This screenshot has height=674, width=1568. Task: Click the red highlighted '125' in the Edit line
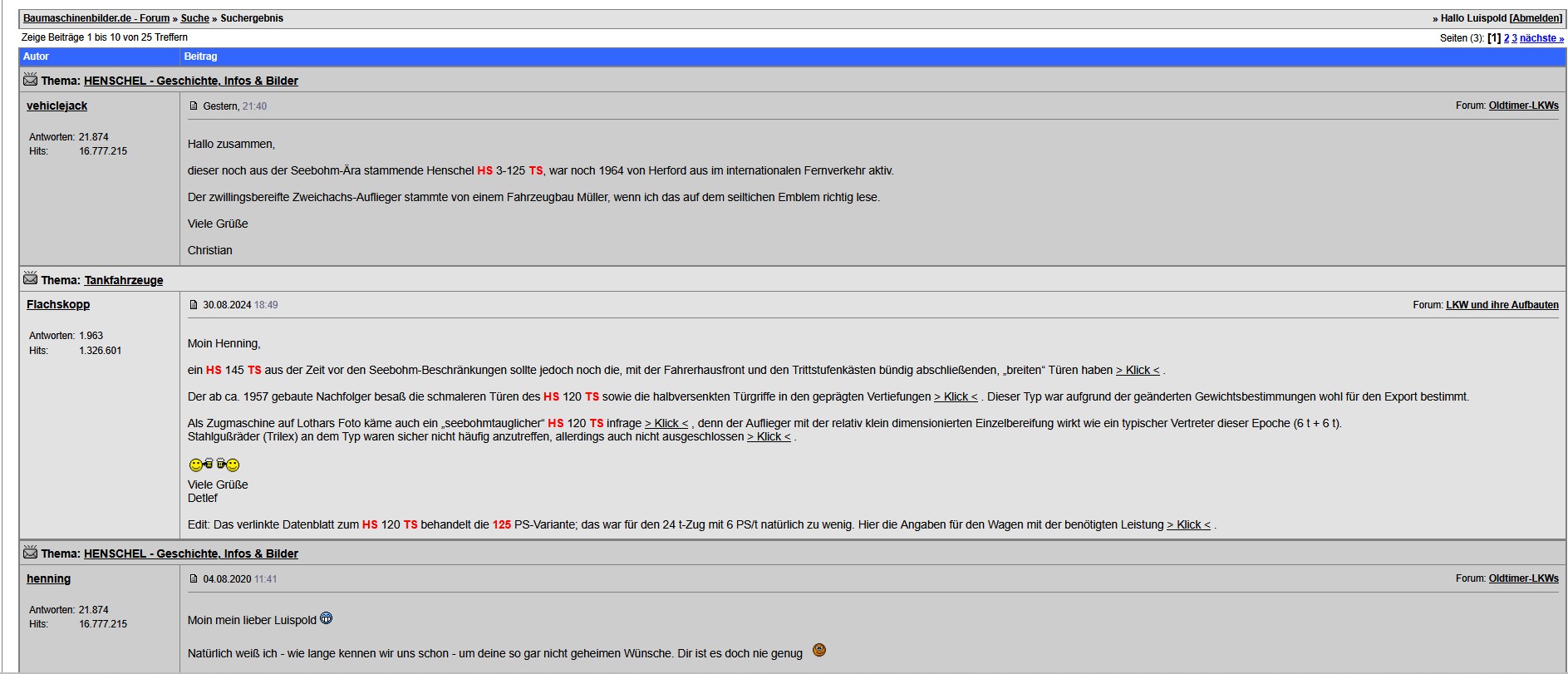pos(502,524)
